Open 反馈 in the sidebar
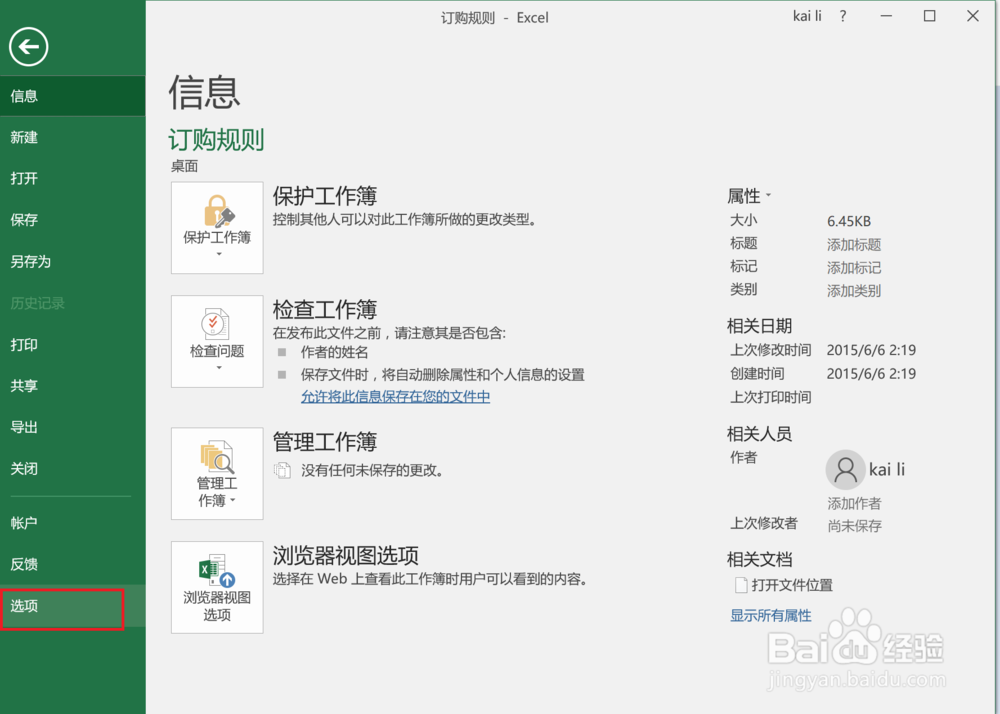This screenshot has height=714, width=1000. tap(73, 564)
